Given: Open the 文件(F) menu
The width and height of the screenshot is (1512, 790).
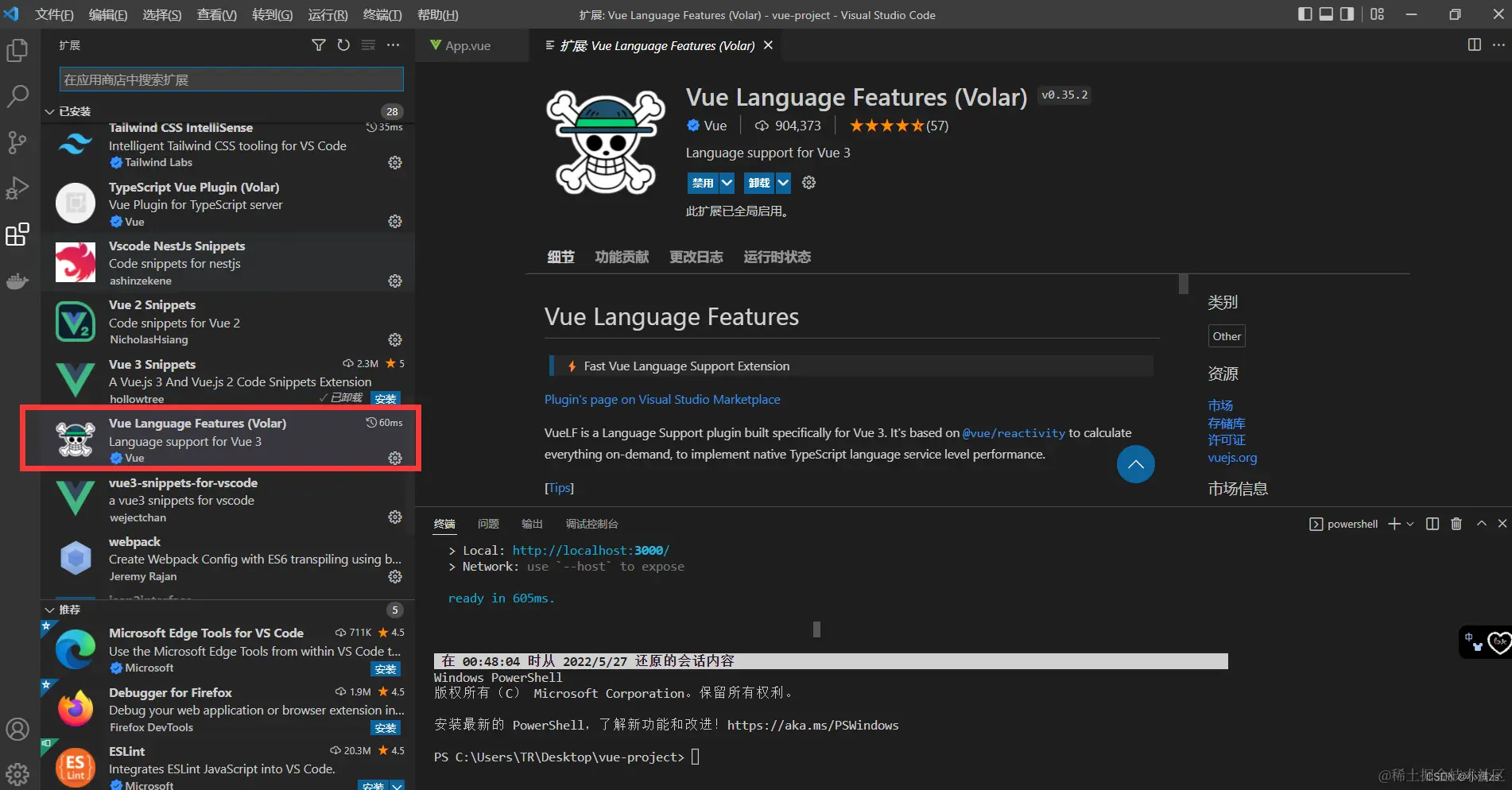Looking at the screenshot, I should [x=54, y=15].
